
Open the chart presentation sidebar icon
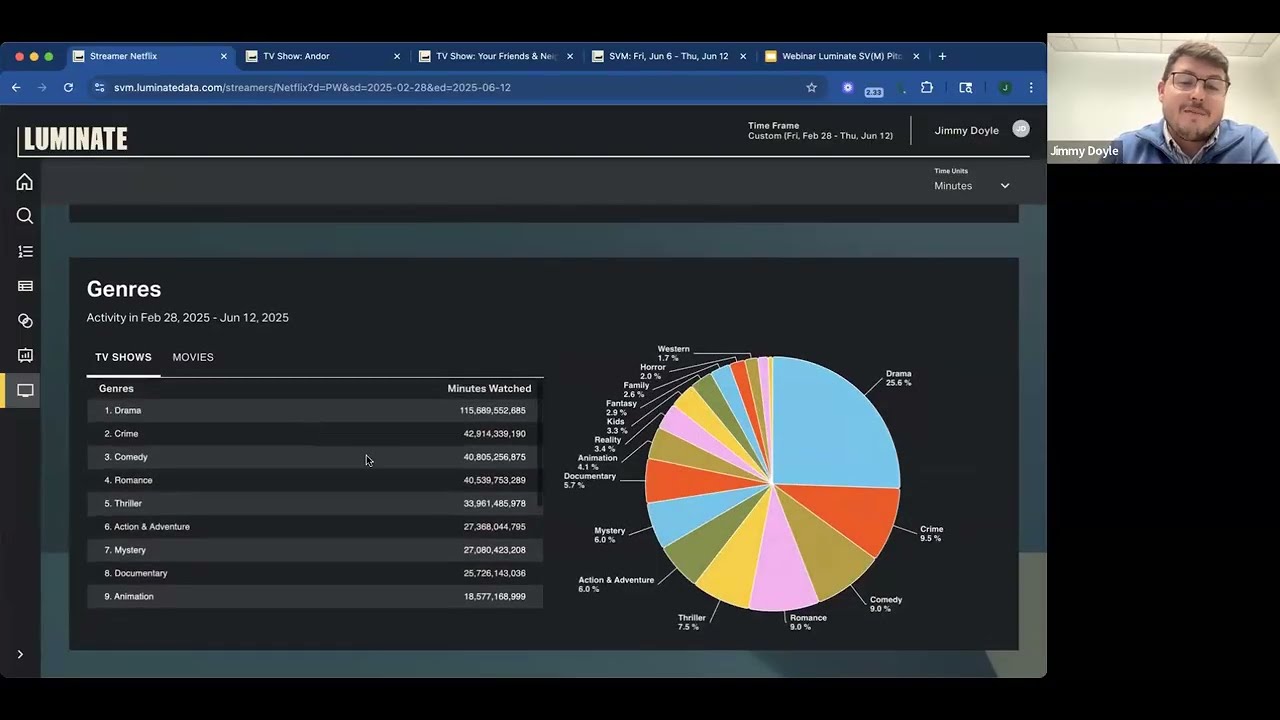tap(25, 355)
